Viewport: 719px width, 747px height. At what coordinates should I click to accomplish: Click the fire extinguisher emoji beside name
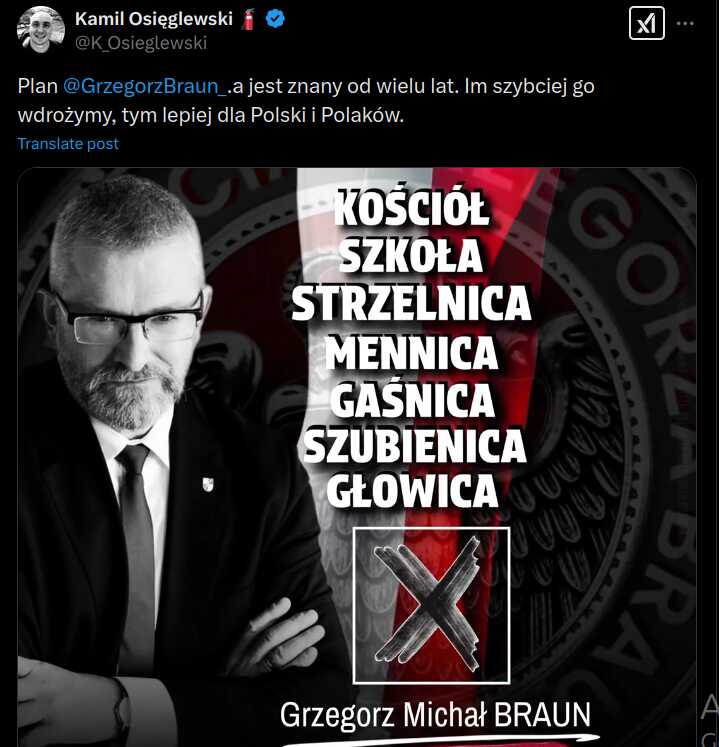click(248, 20)
